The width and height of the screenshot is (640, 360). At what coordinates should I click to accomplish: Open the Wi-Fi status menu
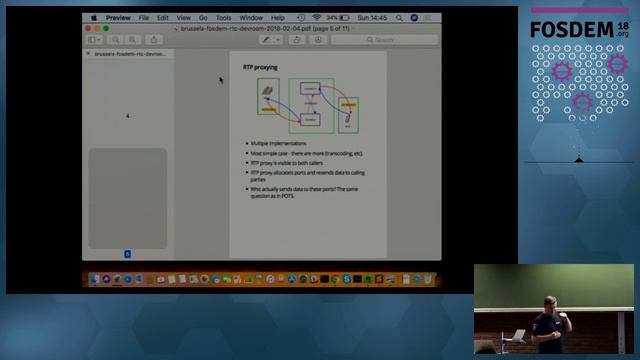click(316, 18)
